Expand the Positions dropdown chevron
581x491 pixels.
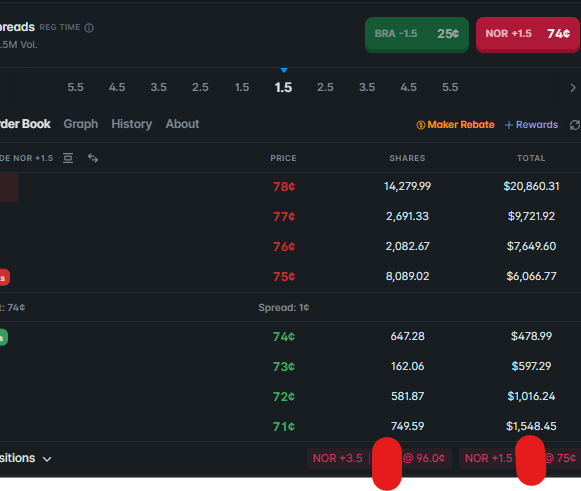click(x=47, y=459)
